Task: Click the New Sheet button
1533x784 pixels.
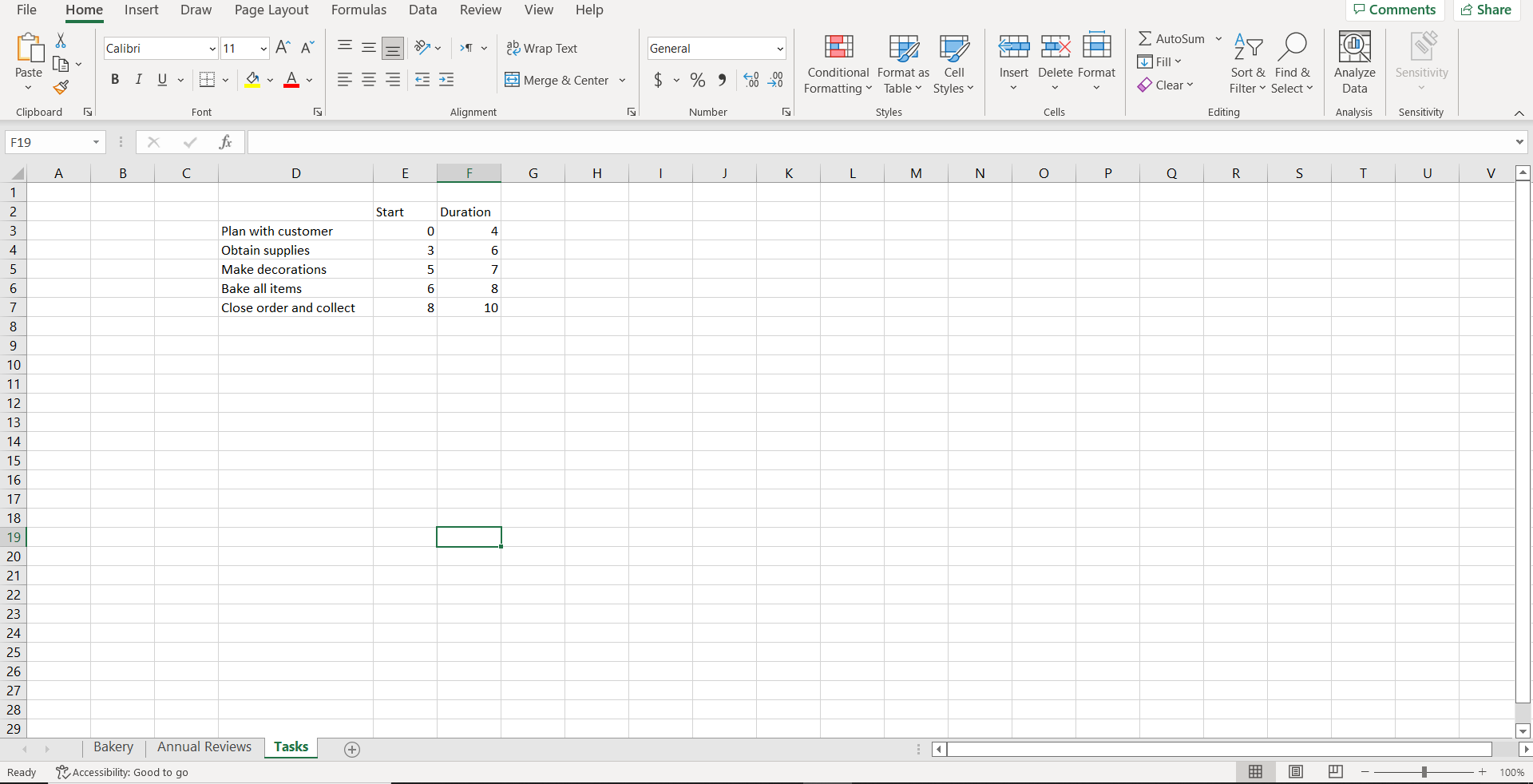Action: [x=351, y=750]
